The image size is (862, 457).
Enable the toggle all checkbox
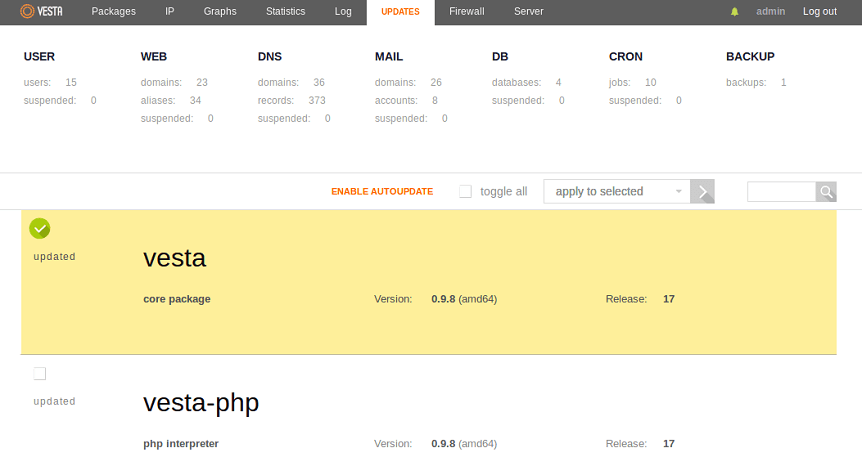(466, 192)
